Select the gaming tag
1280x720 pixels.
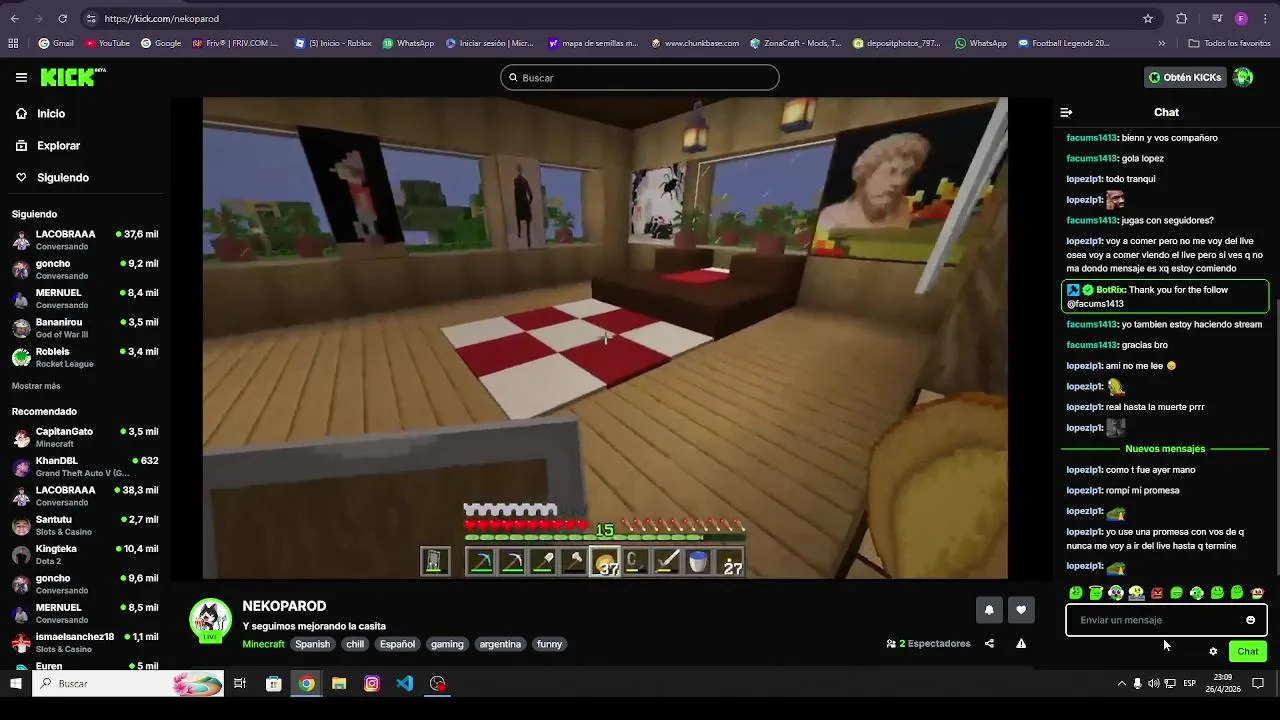(447, 644)
